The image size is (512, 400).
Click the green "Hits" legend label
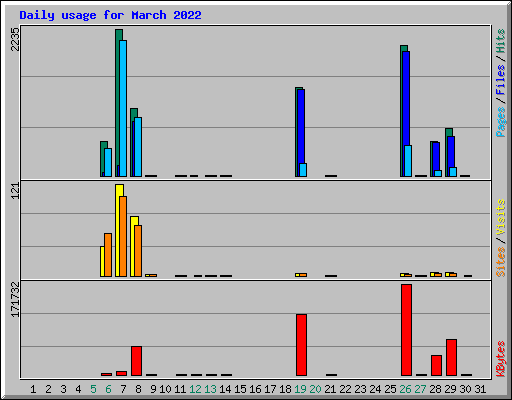coord(501,41)
